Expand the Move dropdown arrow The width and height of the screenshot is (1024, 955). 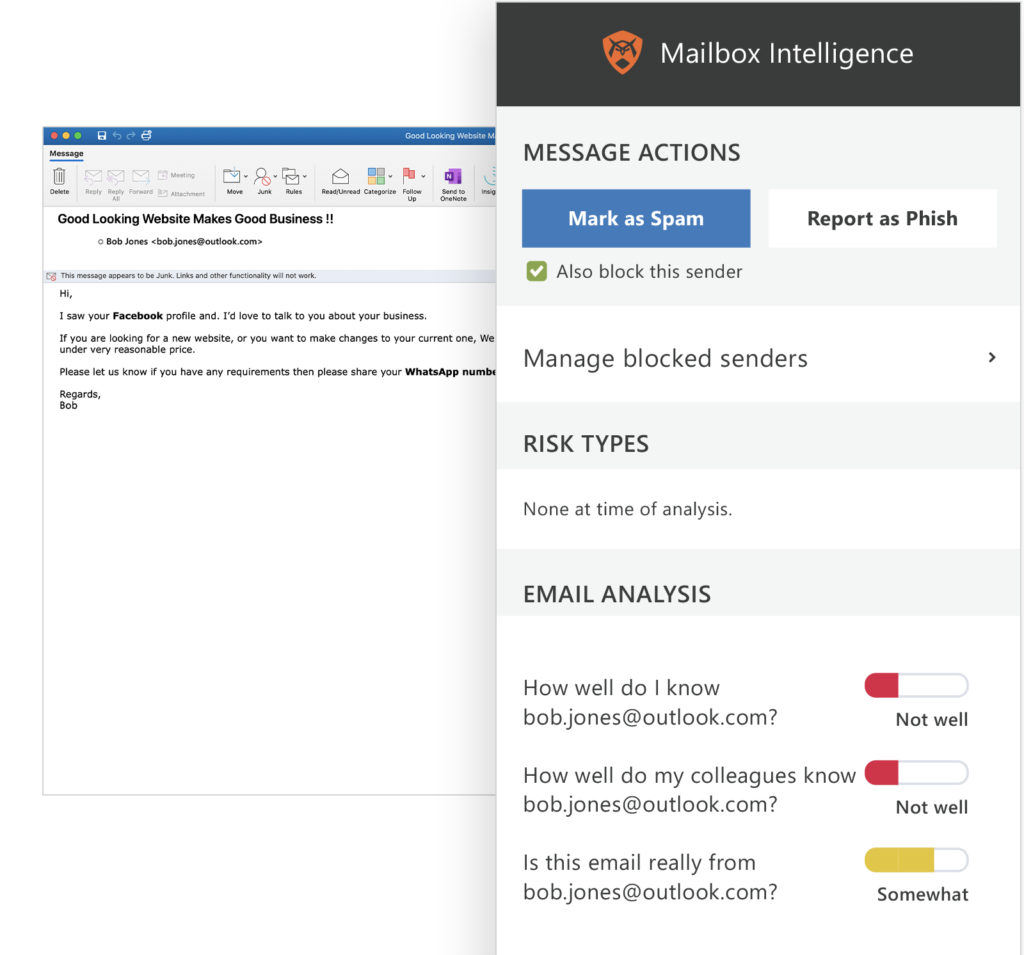click(x=246, y=176)
